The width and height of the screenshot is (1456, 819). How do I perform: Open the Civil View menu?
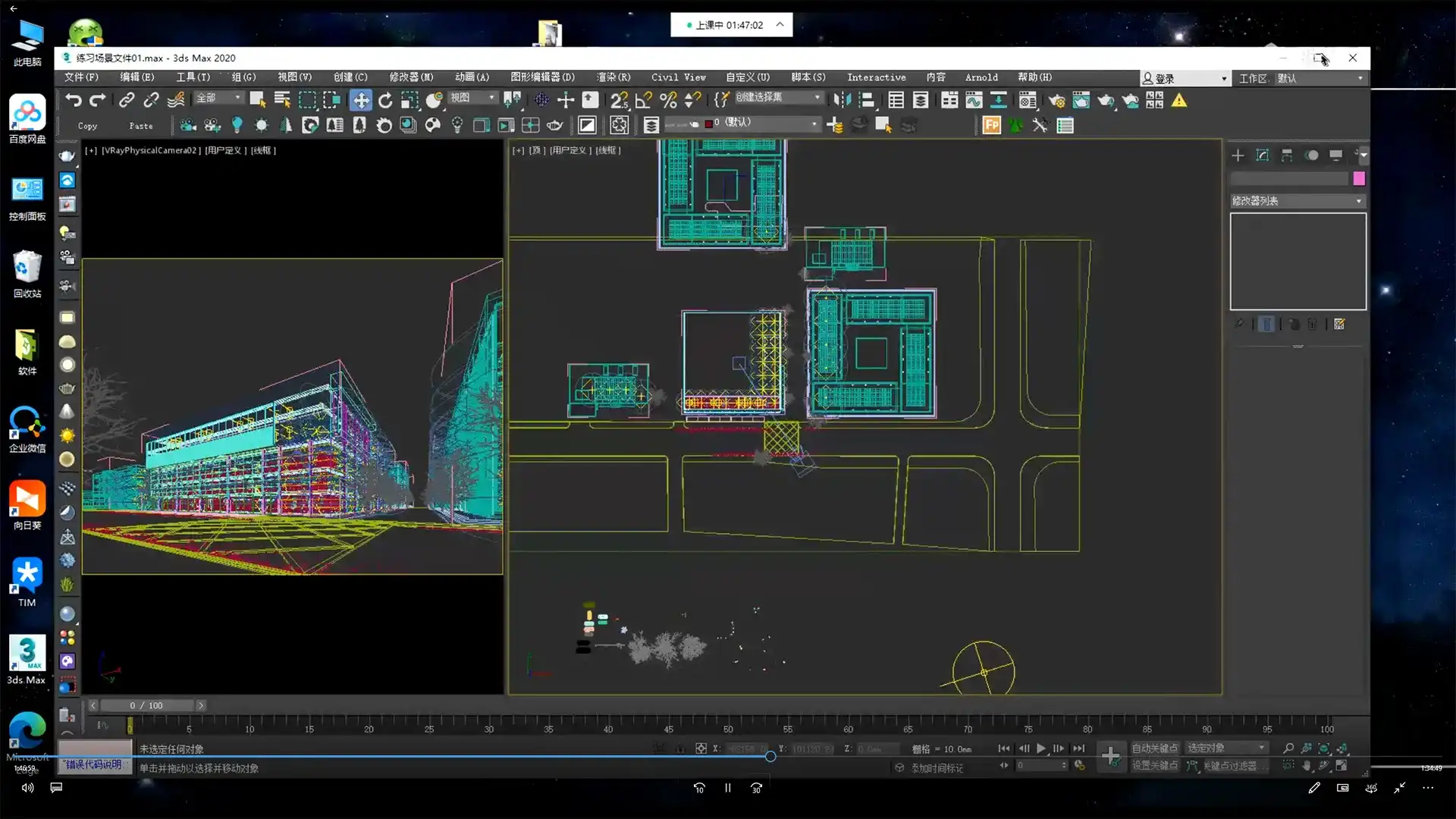pyautogui.click(x=678, y=77)
